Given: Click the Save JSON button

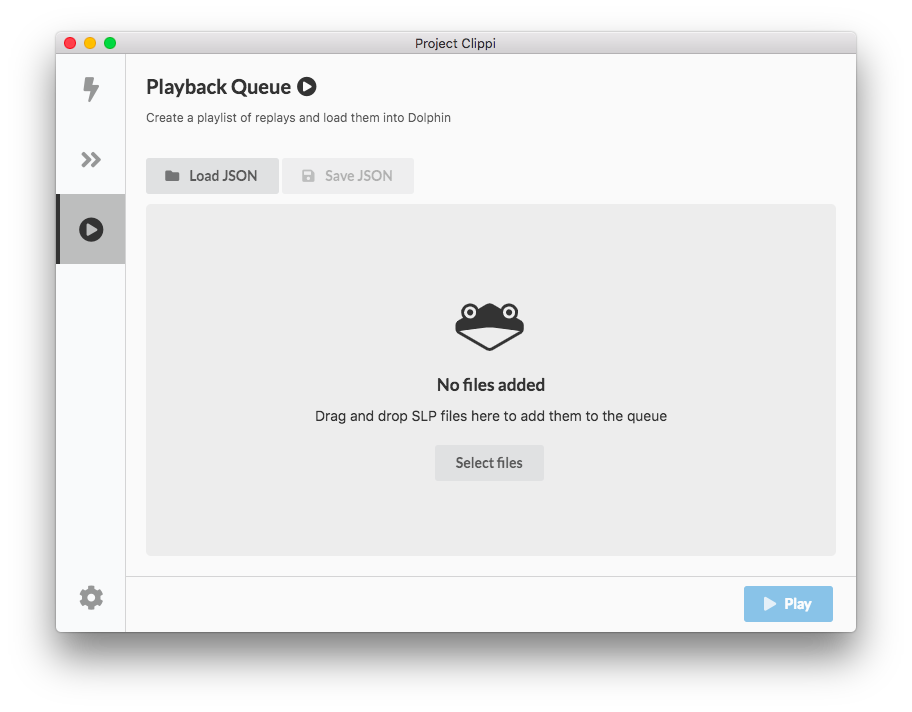Looking at the screenshot, I should (348, 176).
